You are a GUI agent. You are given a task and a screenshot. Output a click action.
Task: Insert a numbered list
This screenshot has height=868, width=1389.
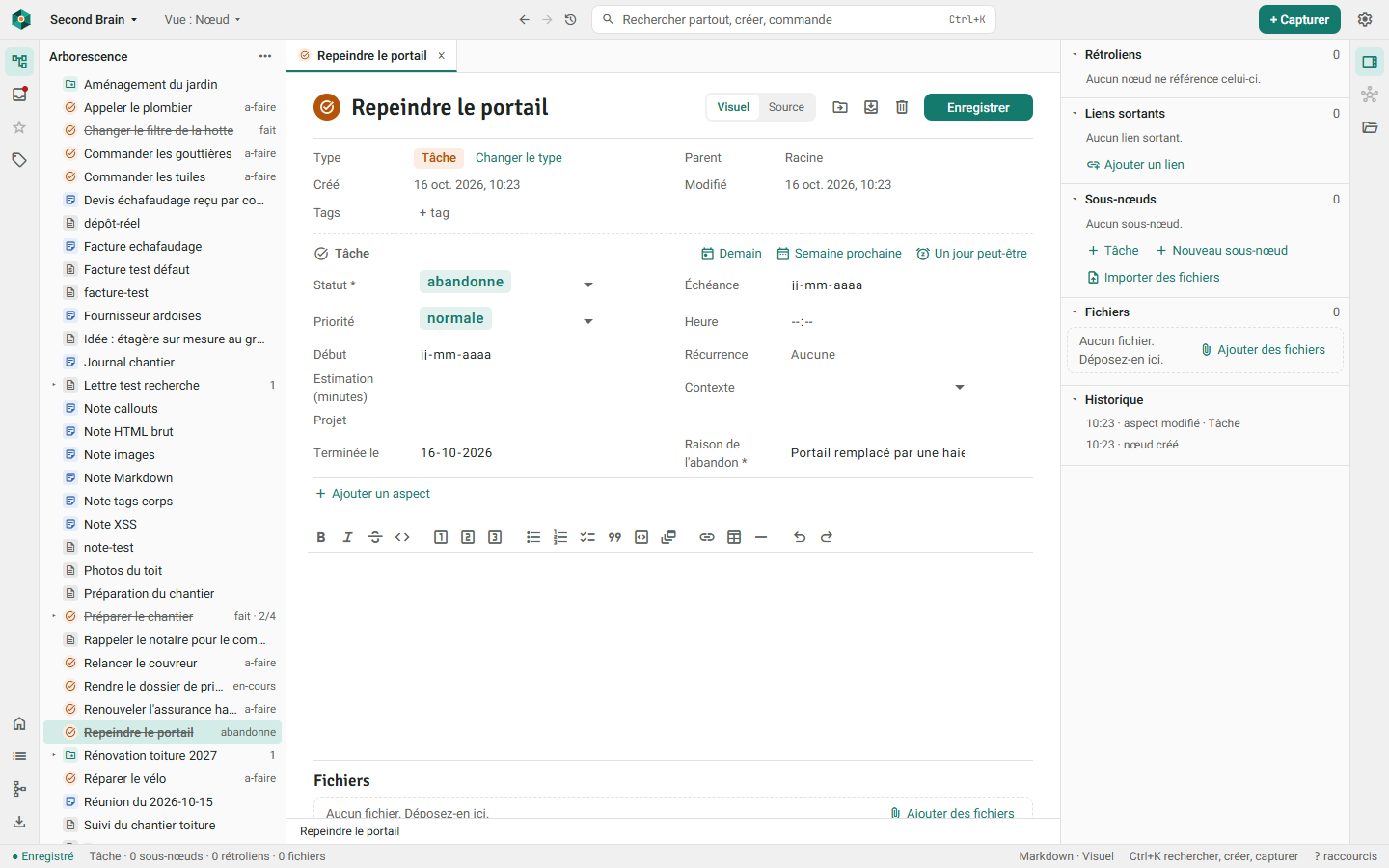(560, 537)
